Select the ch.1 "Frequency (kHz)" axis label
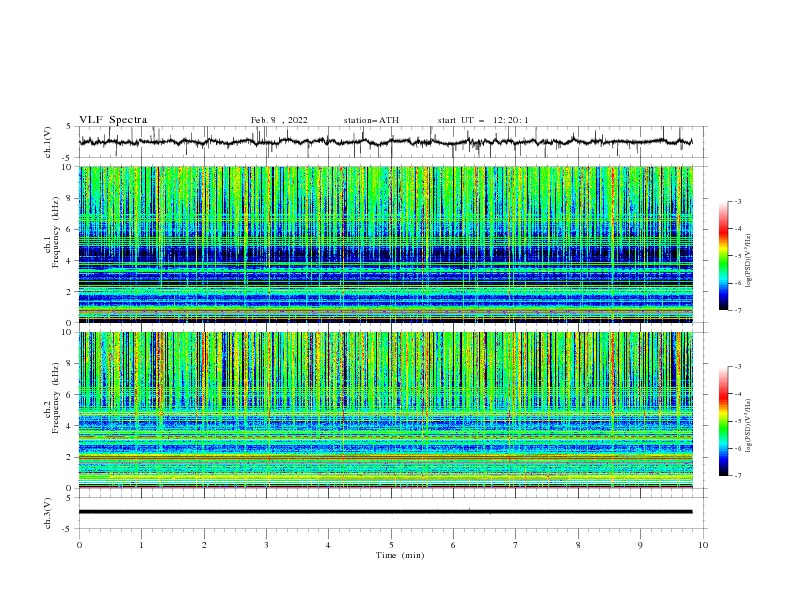 [56, 232]
